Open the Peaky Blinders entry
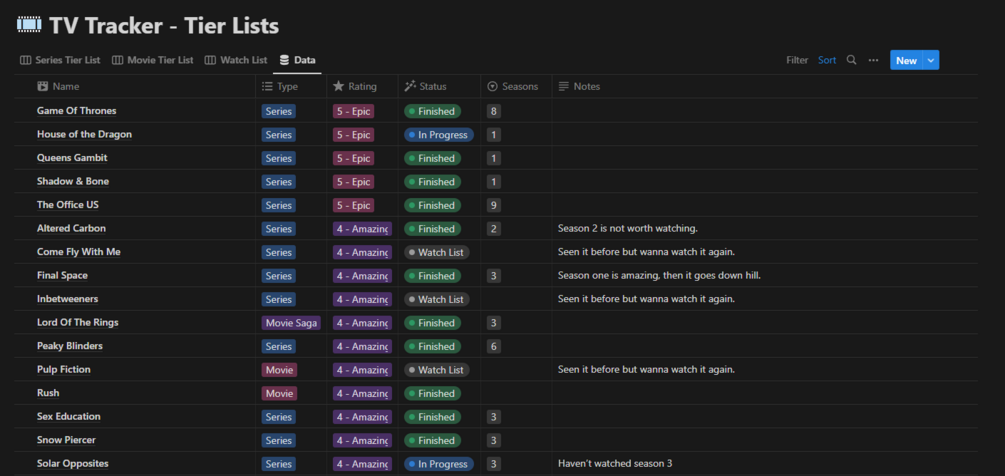This screenshot has width=1005, height=476. (69, 346)
